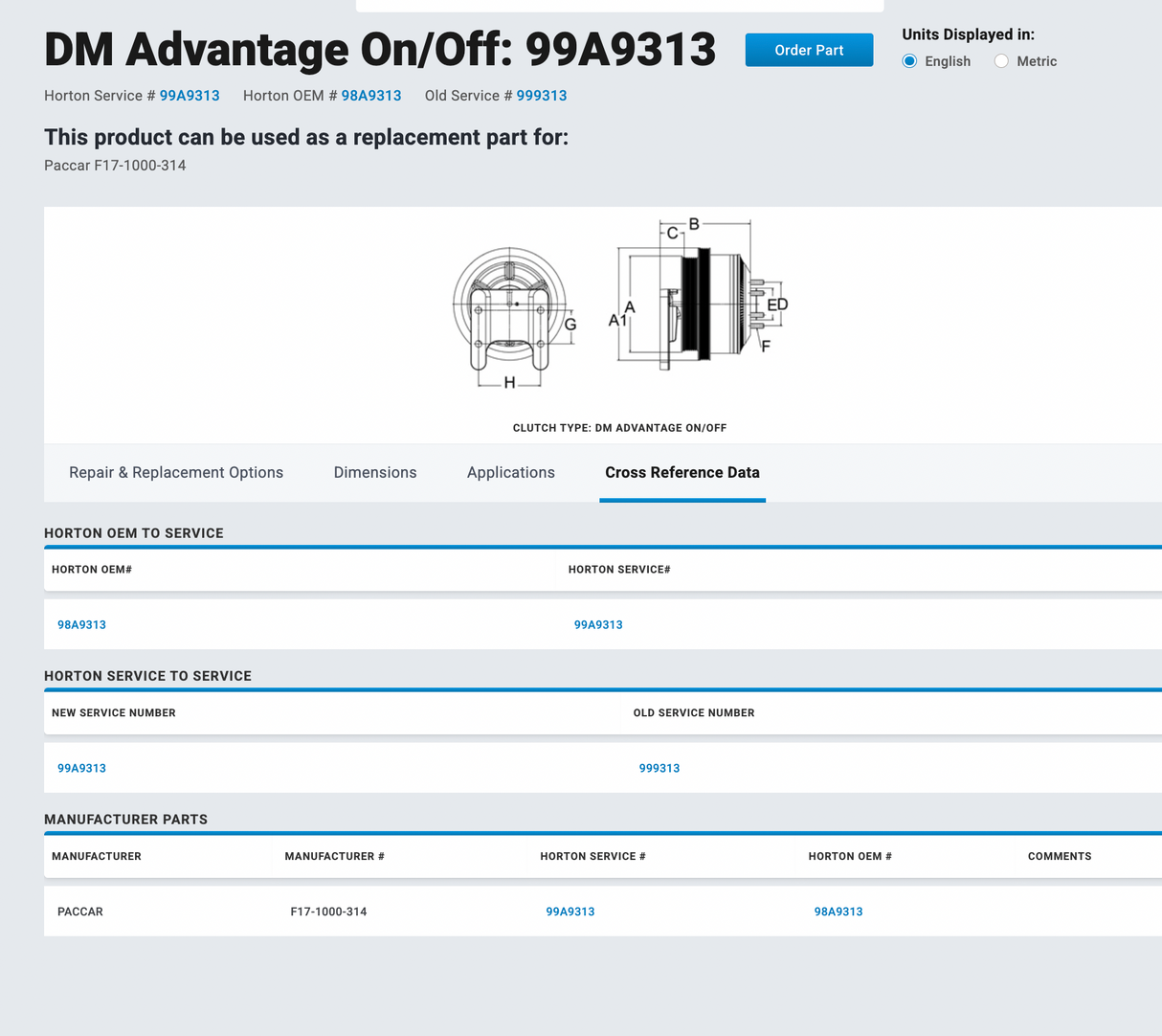
Task: Click the HORTON OEM TO SERVICE section heading
Action: [x=134, y=533]
